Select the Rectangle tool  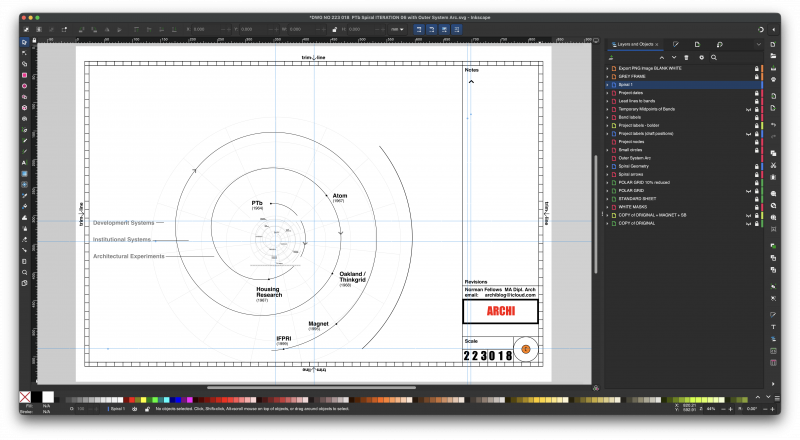click(x=24, y=75)
